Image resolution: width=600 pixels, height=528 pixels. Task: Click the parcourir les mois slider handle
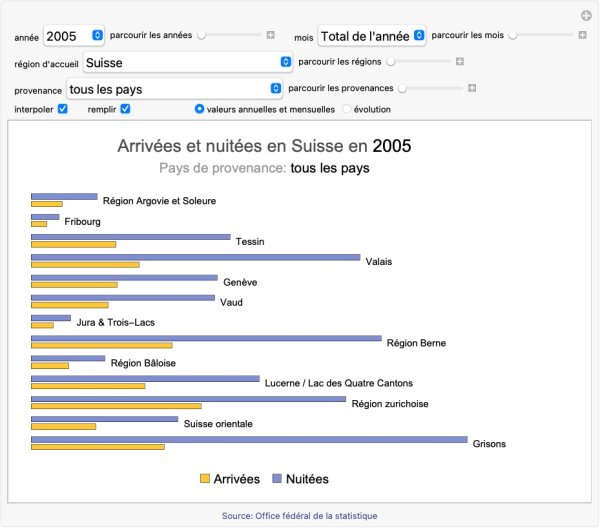point(513,35)
